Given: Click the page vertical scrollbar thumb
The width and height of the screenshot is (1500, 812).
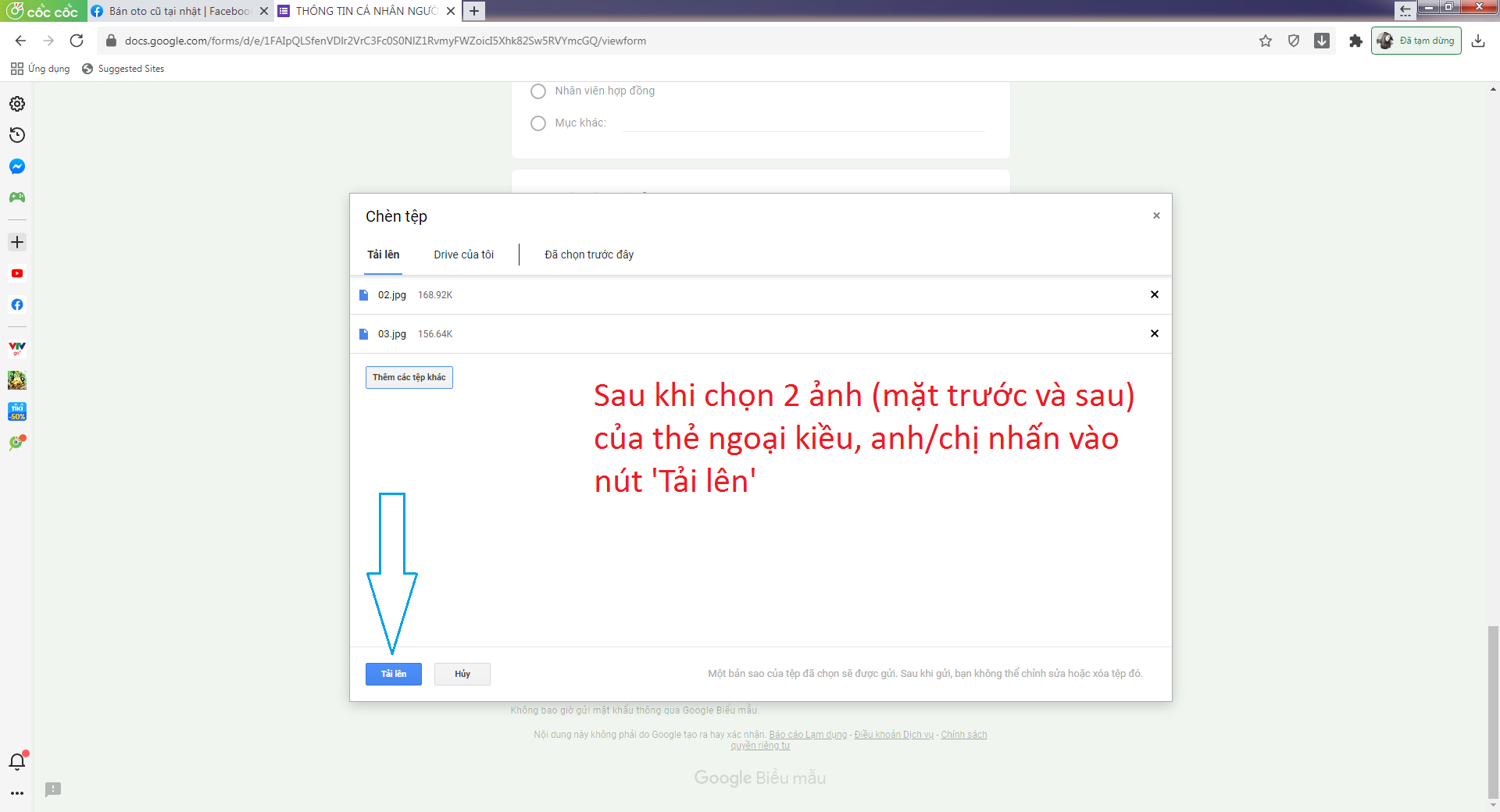Looking at the screenshot, I should click(1493, 710).
